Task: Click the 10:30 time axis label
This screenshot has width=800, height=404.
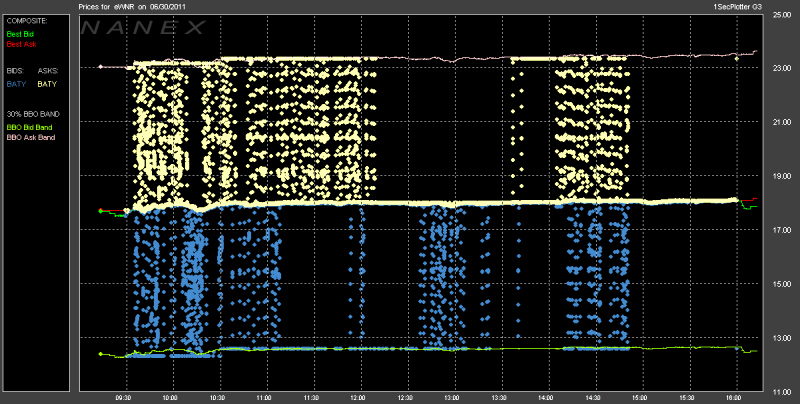Action: 218,397
